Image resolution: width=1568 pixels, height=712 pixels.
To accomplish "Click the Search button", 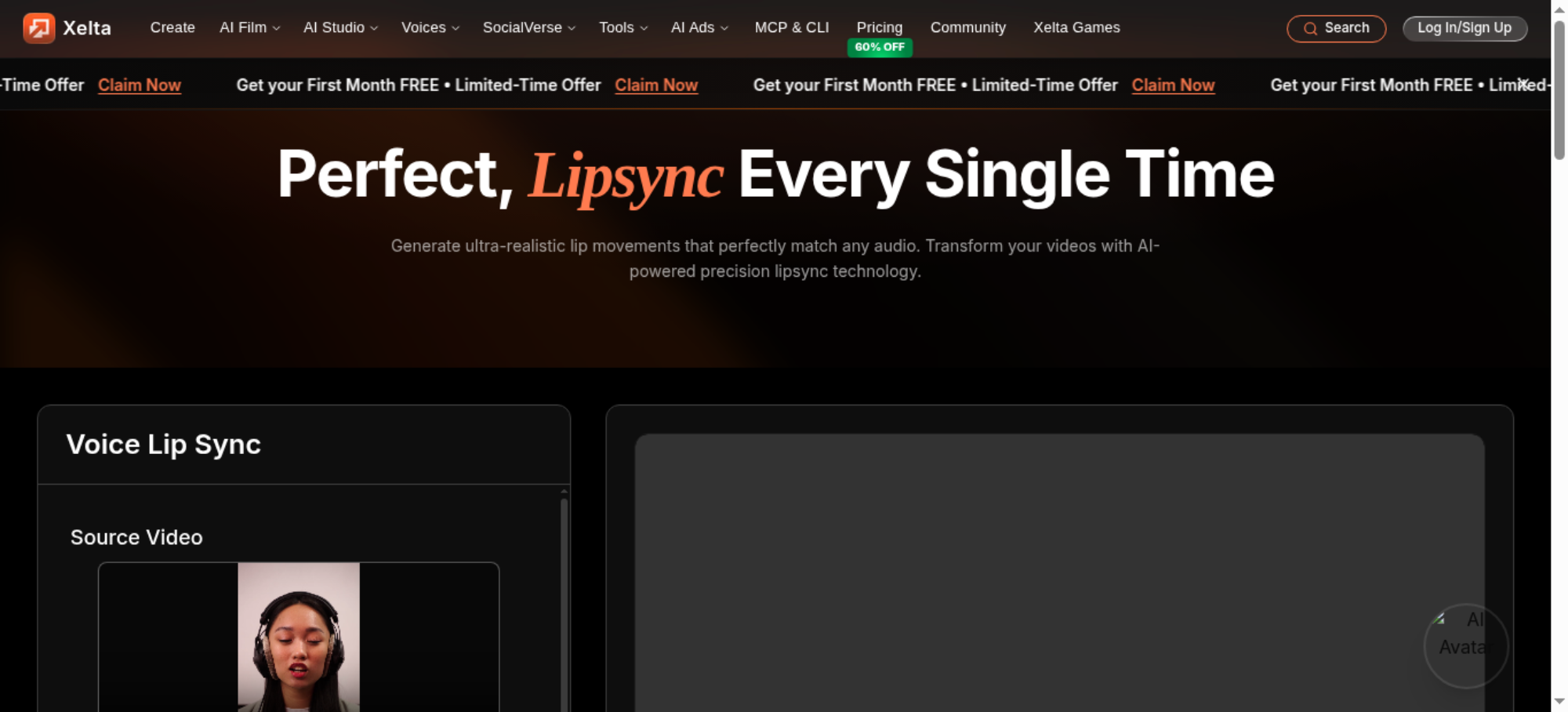I will coord(1336,28).
